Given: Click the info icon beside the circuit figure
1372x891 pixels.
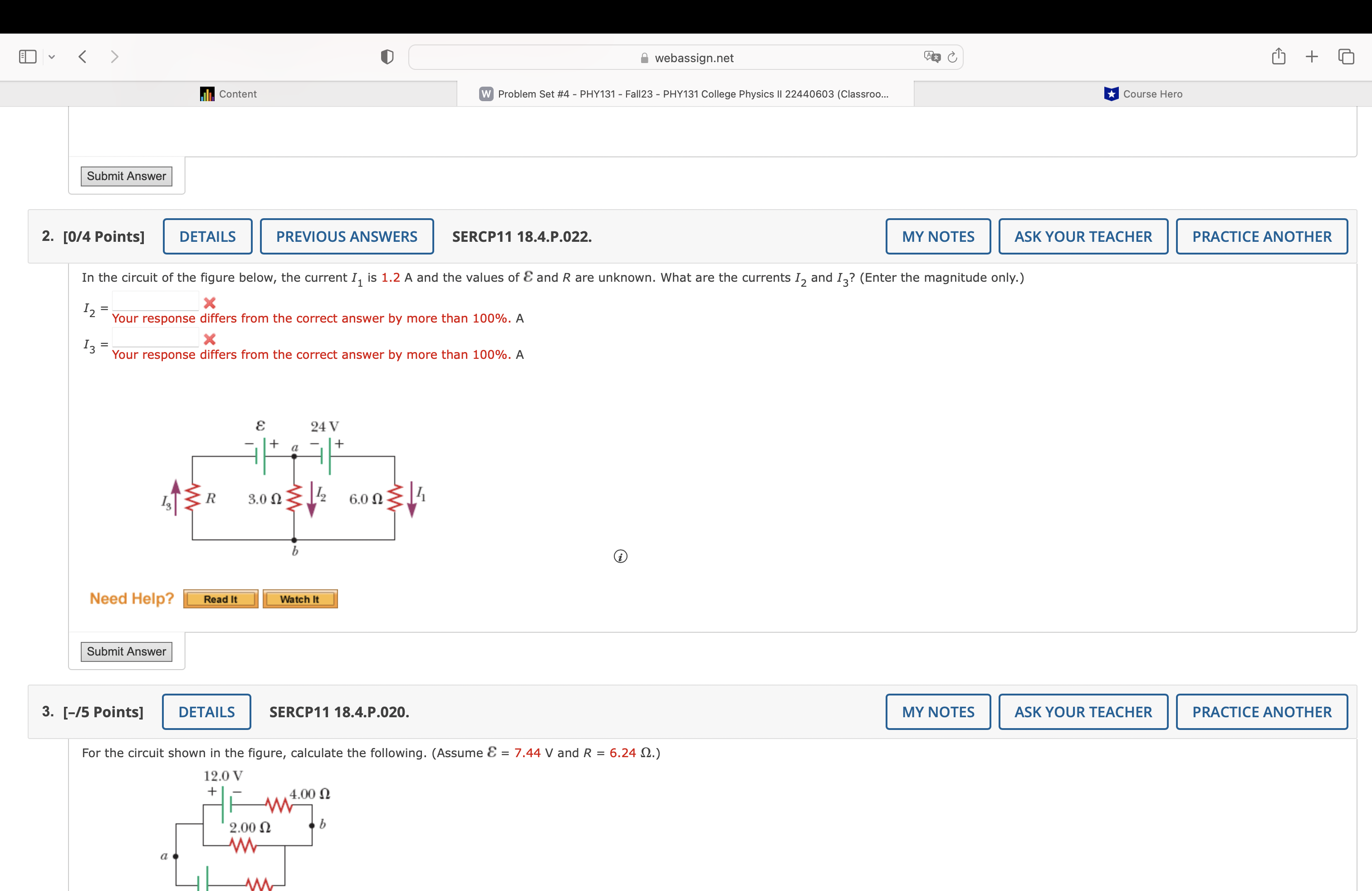Looking at the screenshot, I should (620, 556).
